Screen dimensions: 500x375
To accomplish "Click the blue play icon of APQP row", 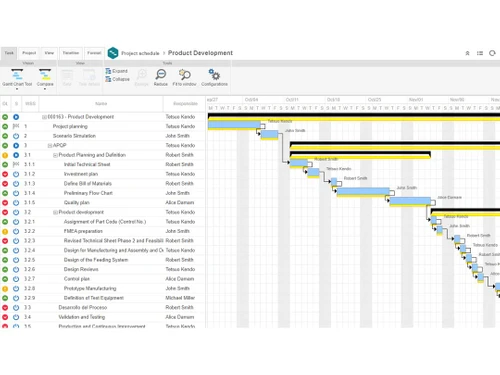I will click(x=16, y=145).
